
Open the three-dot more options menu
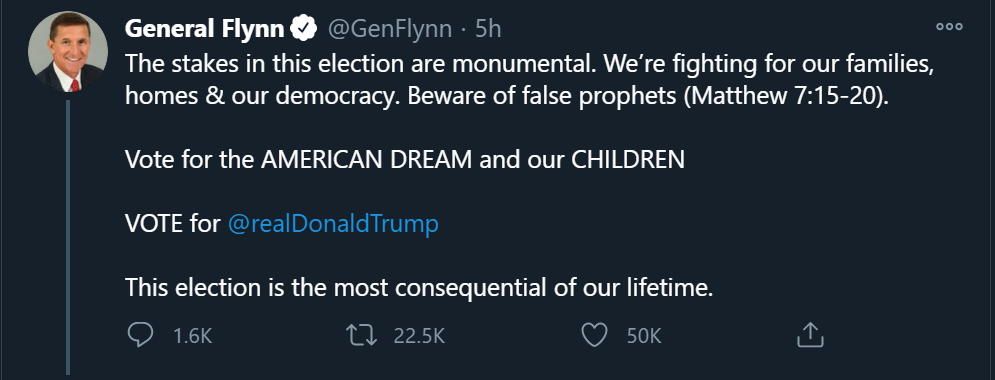click(x=949, y=27)
